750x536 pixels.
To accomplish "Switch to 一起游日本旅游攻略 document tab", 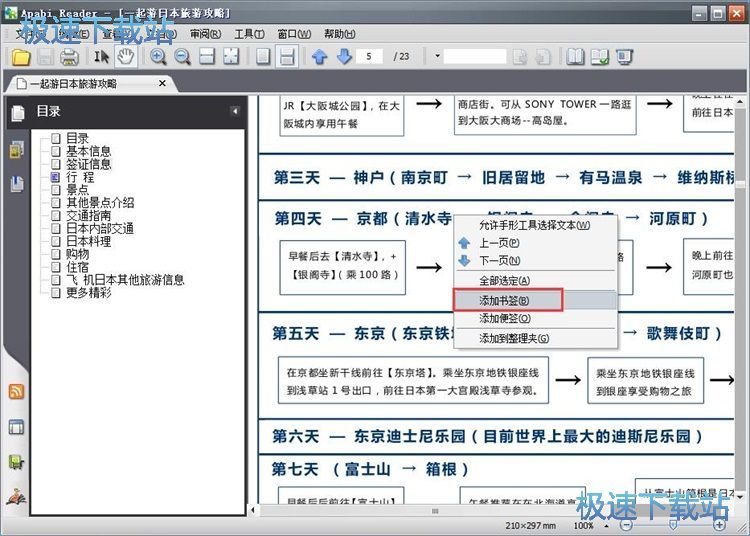I will 74,84.
